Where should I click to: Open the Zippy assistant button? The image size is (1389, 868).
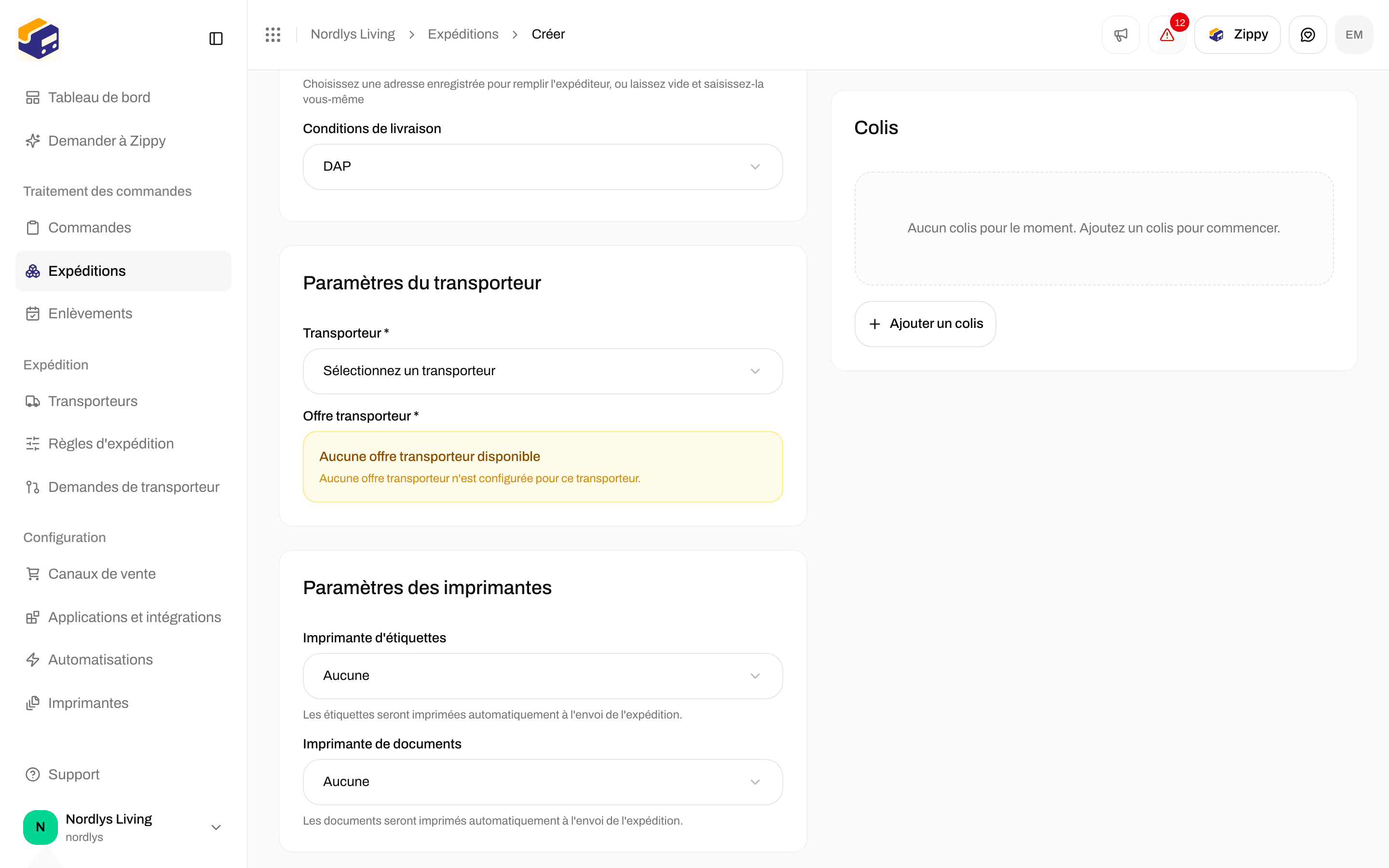pyautogui.click(x=1237, y=34)
